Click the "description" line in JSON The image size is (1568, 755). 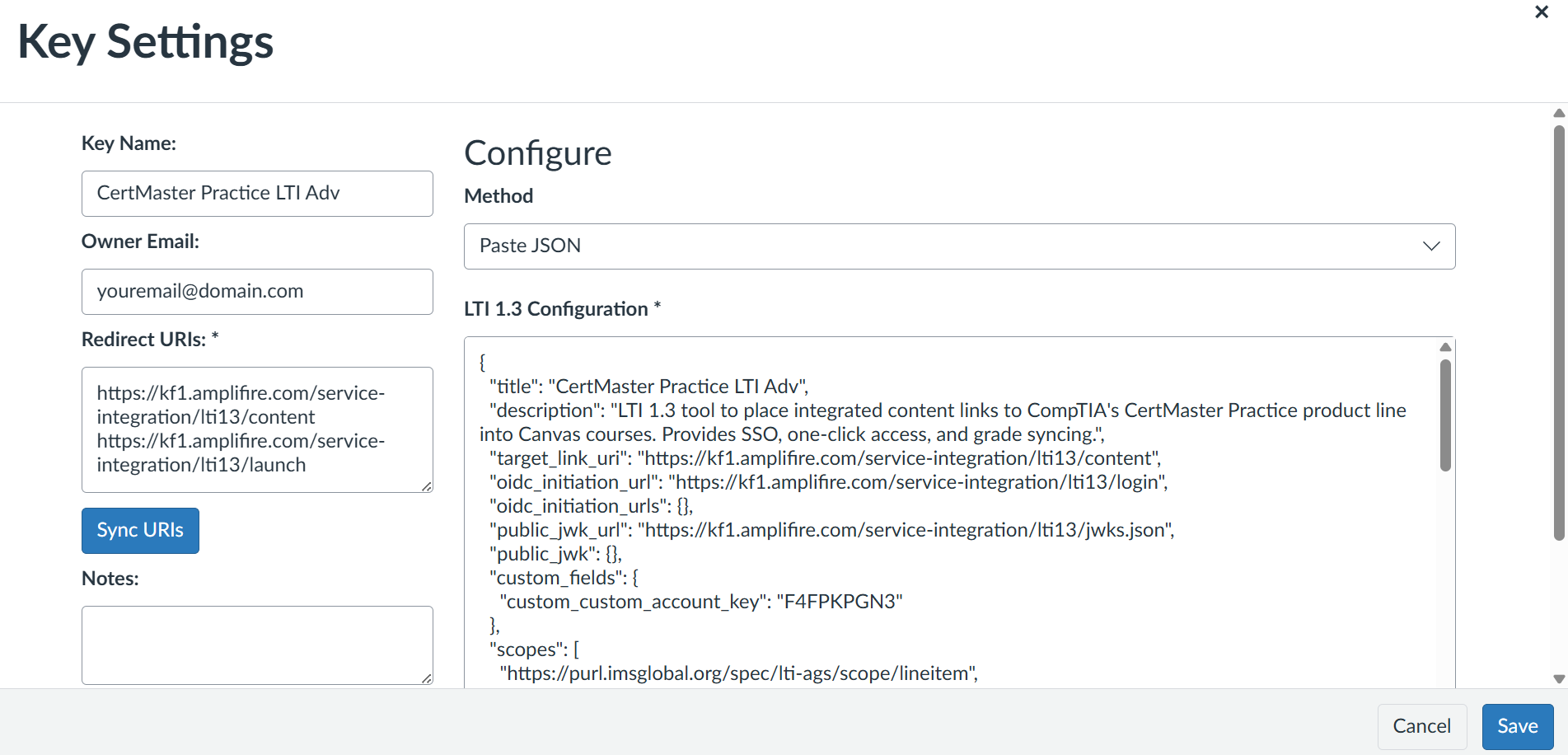click(943, 422)
